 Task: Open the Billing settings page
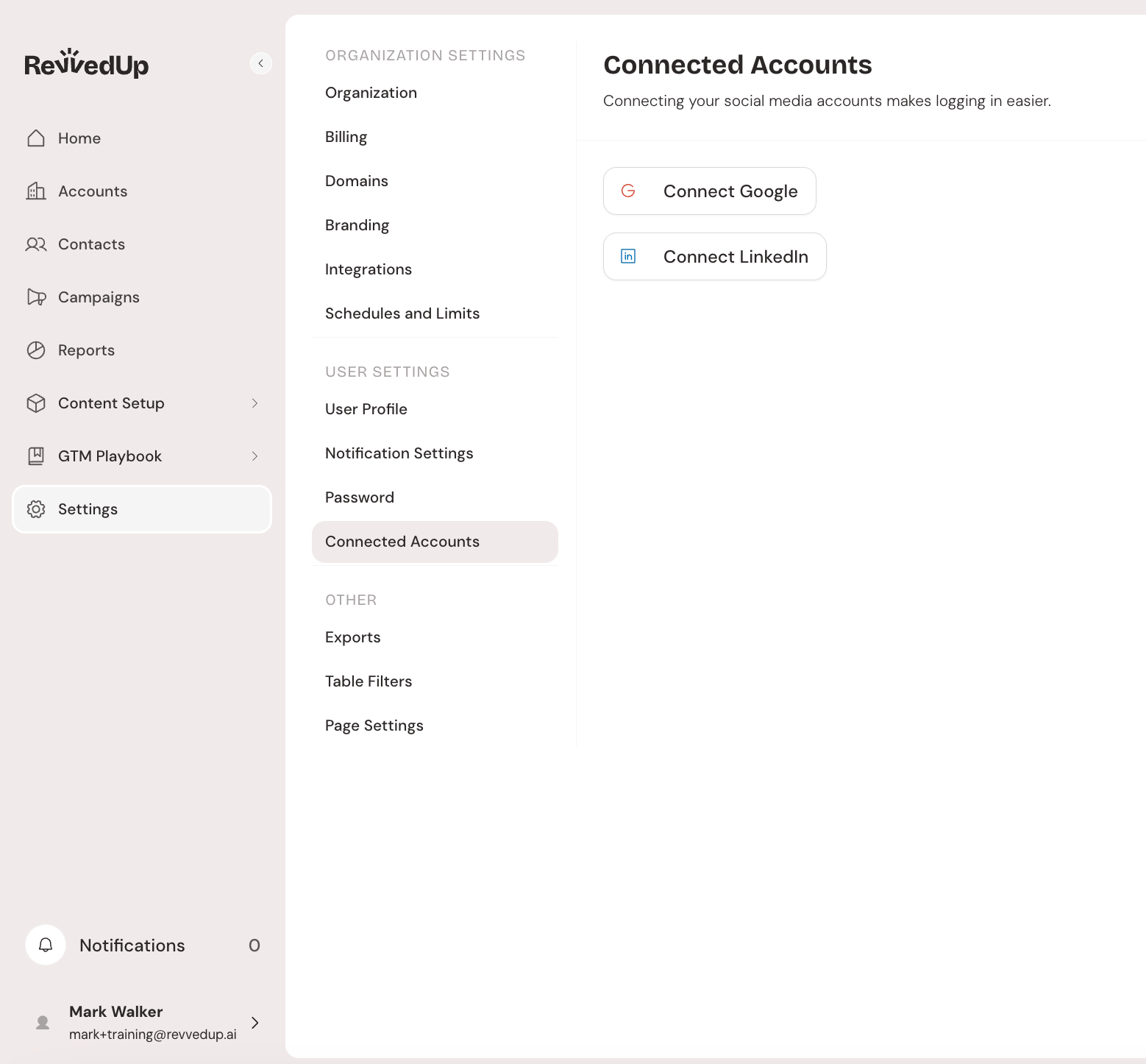pos(346,137)
